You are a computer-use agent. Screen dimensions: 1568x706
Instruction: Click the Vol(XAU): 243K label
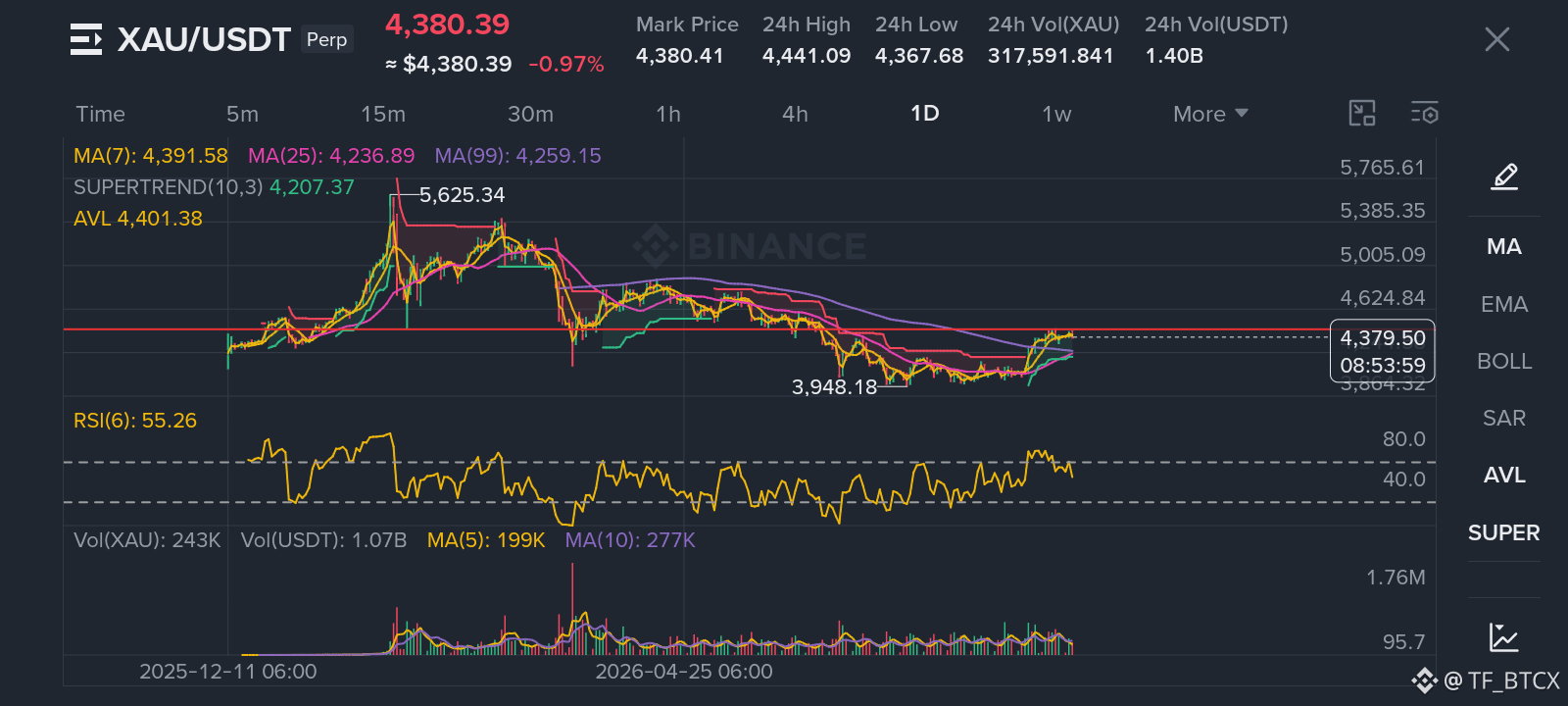147,540
